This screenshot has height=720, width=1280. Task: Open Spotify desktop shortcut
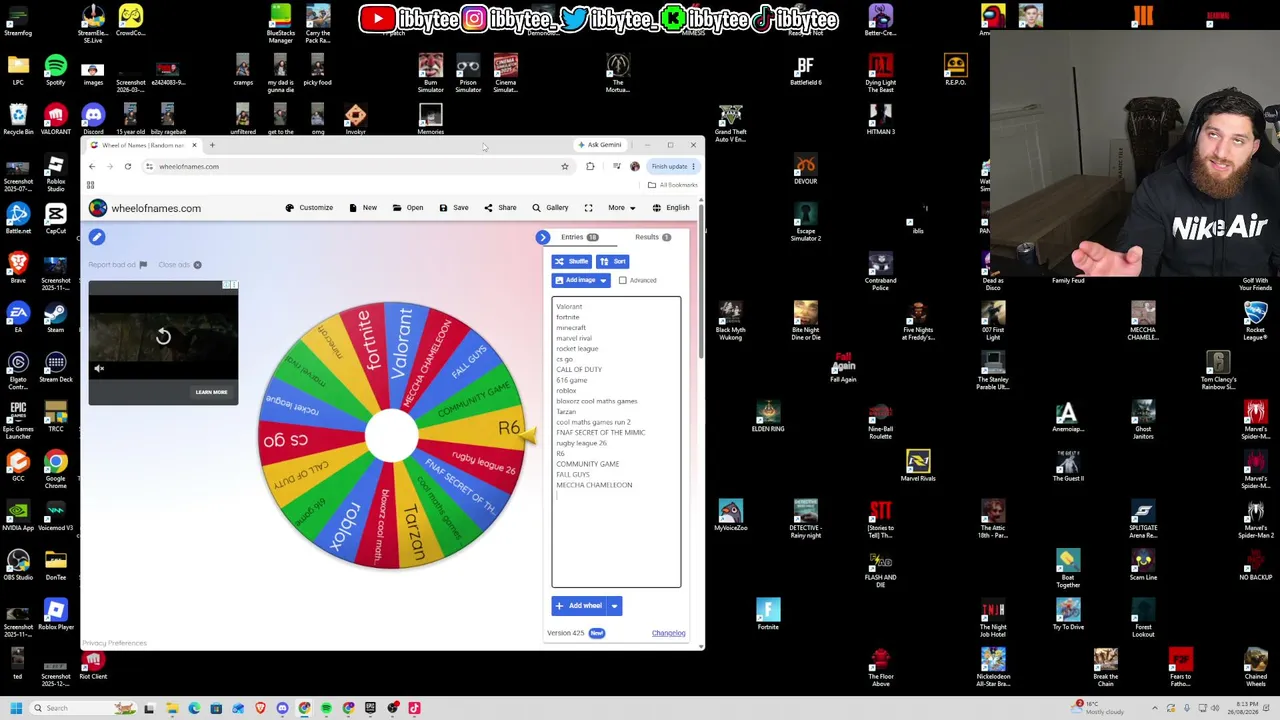pos(56,70)
